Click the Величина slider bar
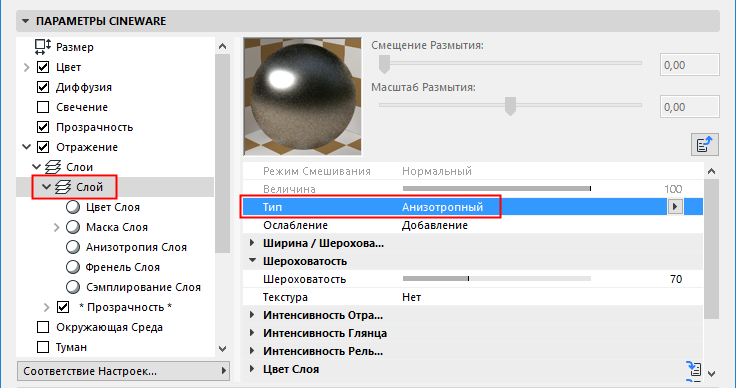Screen dimensions: 736x388 pyautogui.click(x=497, y=189)
